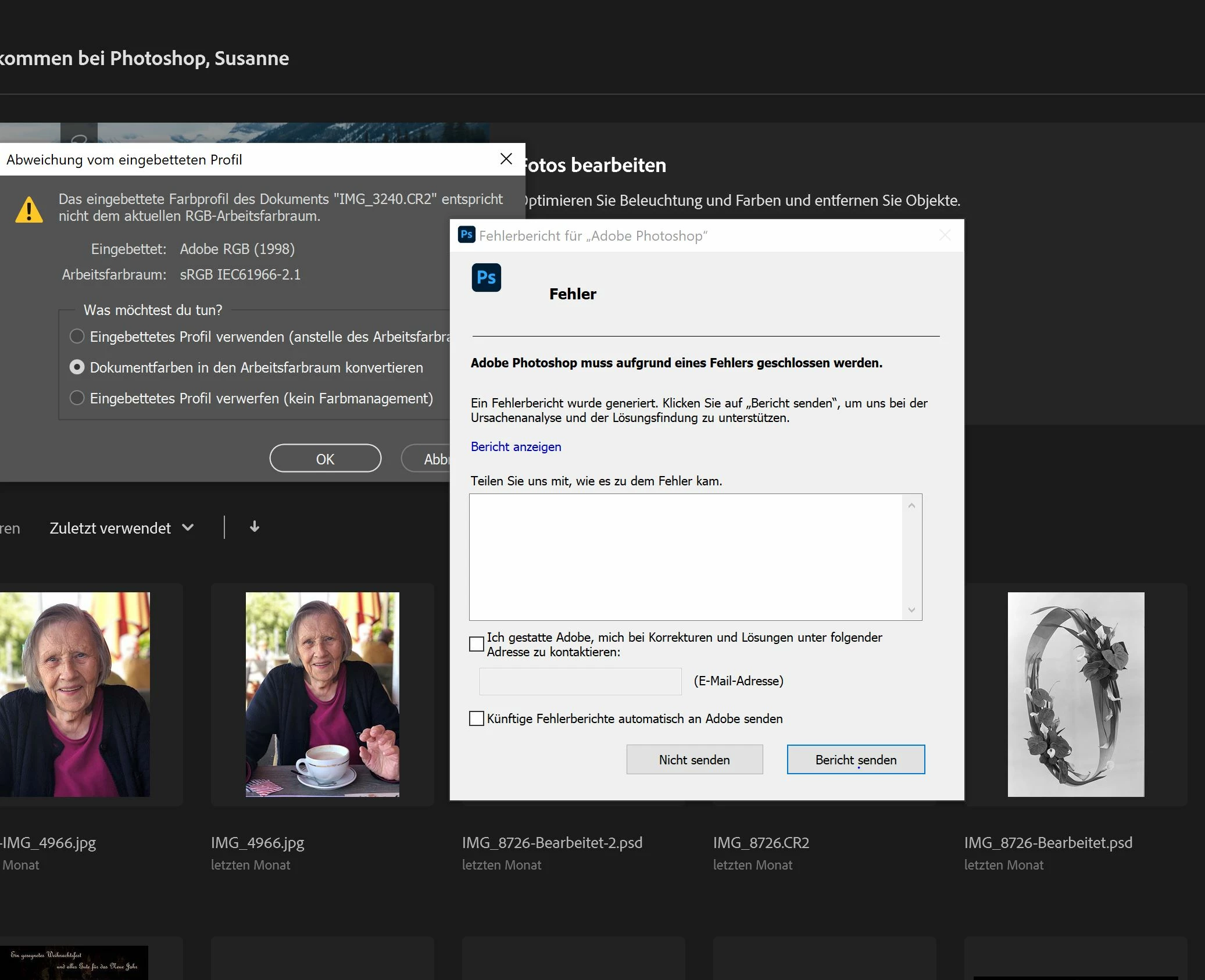Click the E-Mail-Adresse input field
1205x980 pixels.
[x=580, y=681]
